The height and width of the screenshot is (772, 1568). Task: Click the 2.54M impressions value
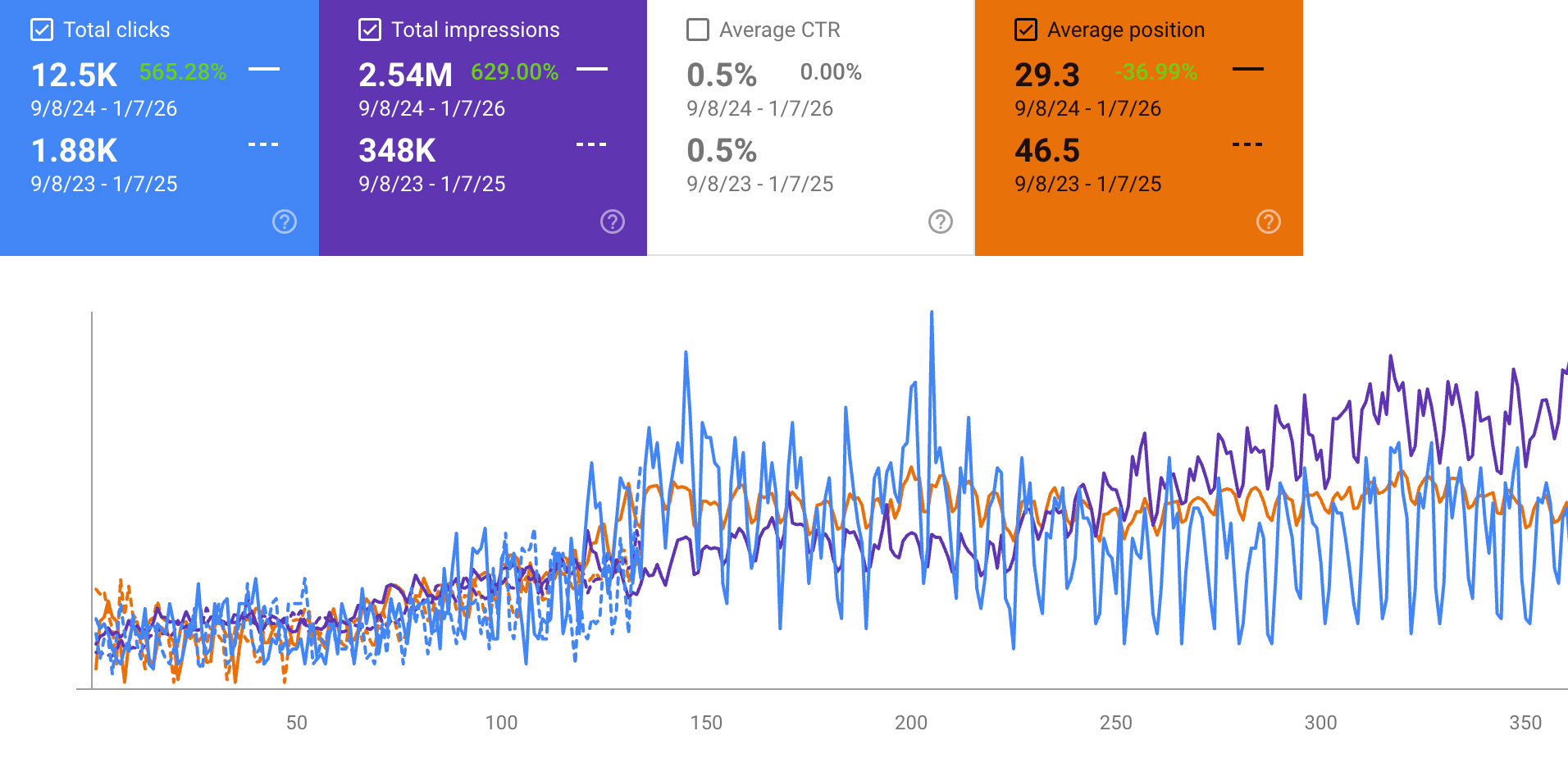coord(405,75)
